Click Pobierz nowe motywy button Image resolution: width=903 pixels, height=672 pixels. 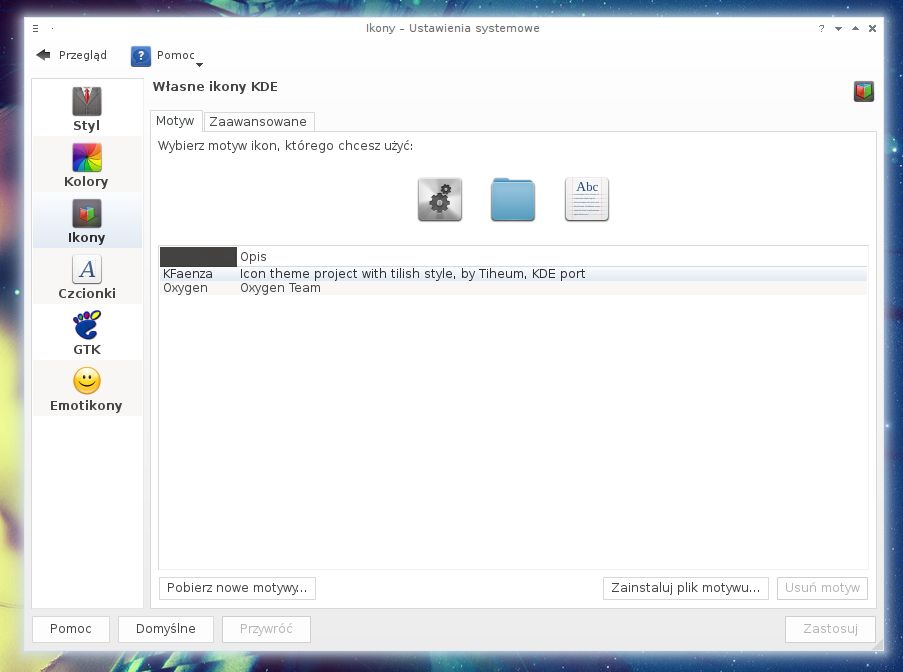click(x=237, y=588)
